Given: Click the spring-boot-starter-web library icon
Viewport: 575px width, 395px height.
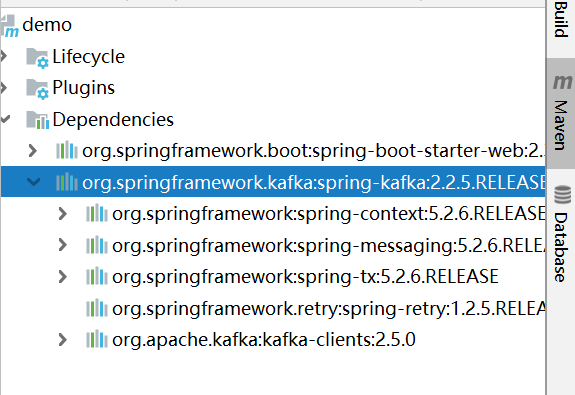Looking at the screenshot, I should (67, 150).
